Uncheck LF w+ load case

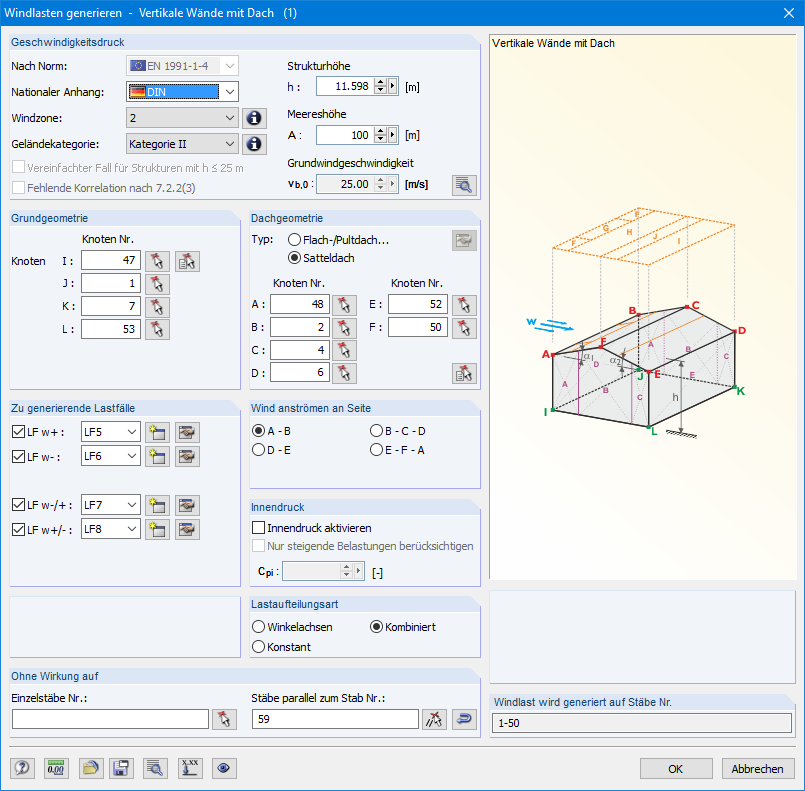coord(18,432)
